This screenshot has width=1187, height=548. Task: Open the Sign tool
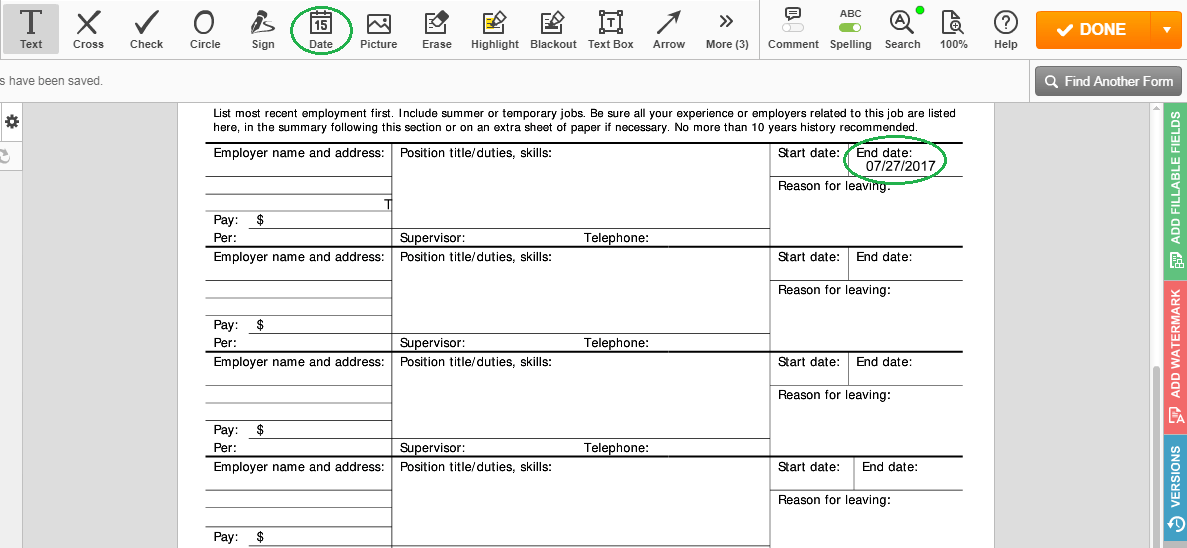coord(263,29)
